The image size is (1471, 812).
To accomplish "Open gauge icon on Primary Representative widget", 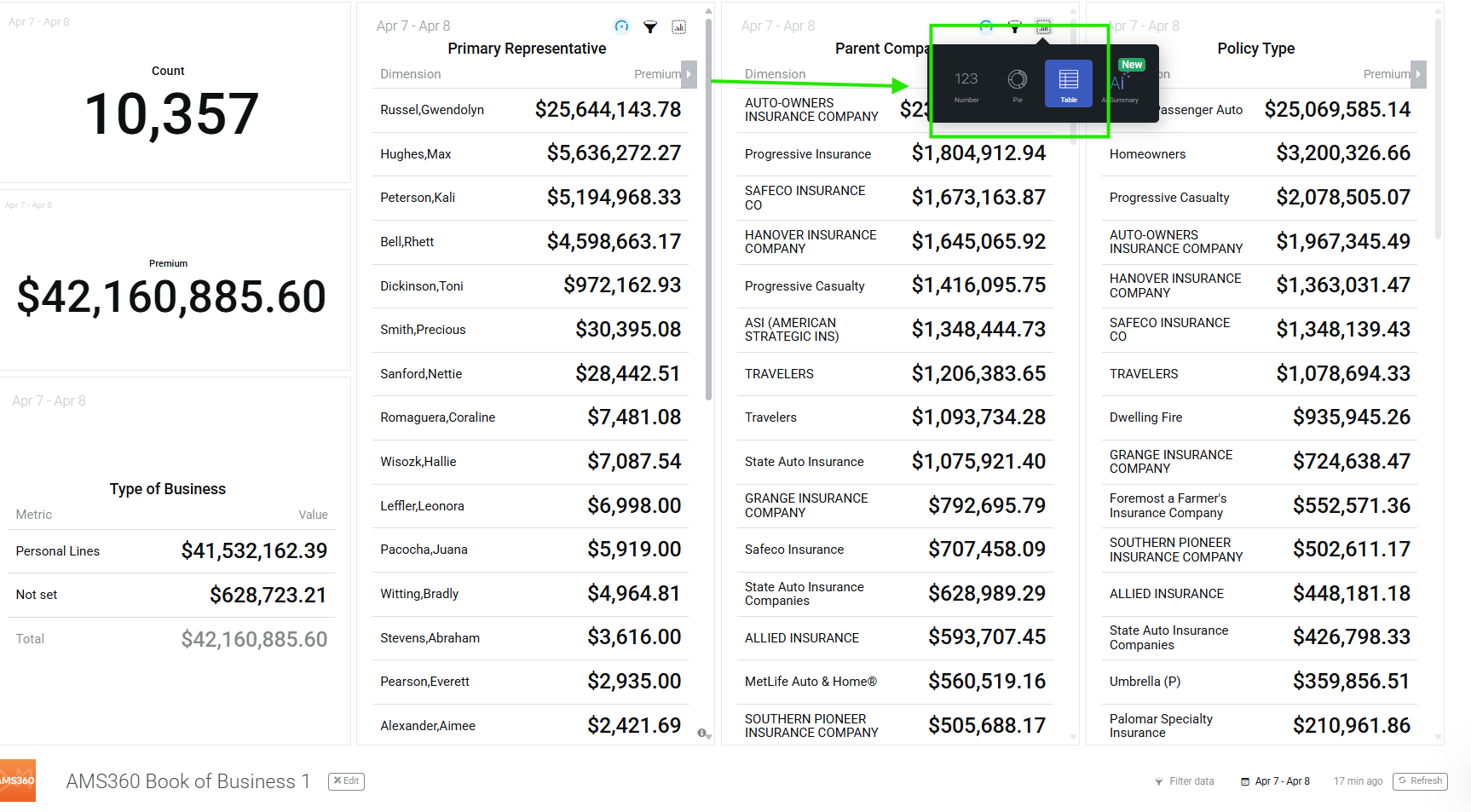I will [x=621, y=26].
